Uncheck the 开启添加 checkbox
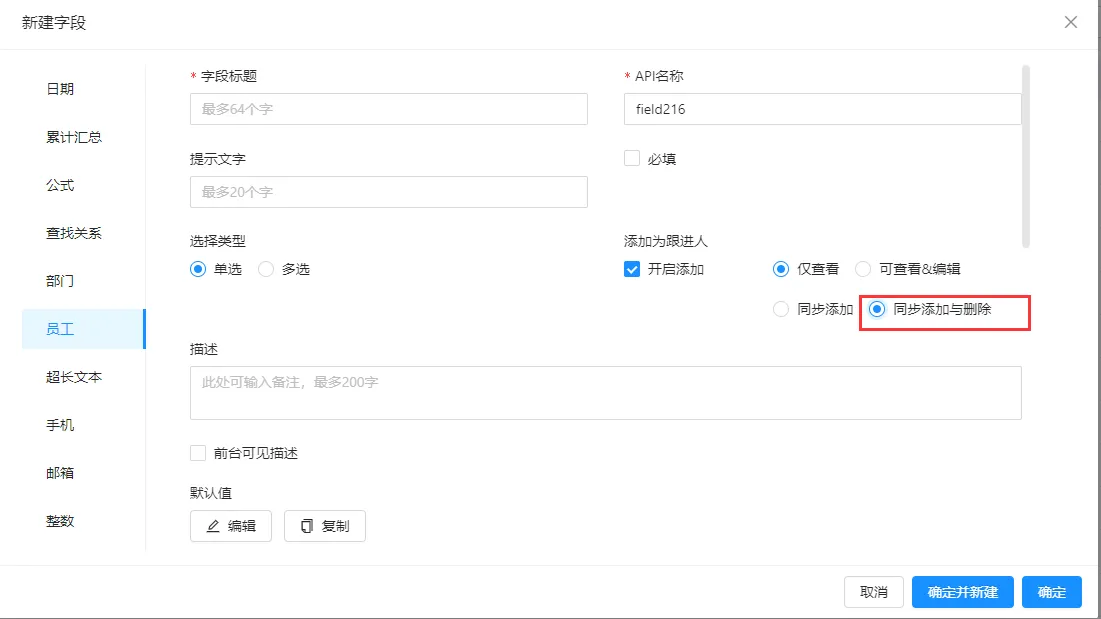1101x619 pixels. (632, 269)
